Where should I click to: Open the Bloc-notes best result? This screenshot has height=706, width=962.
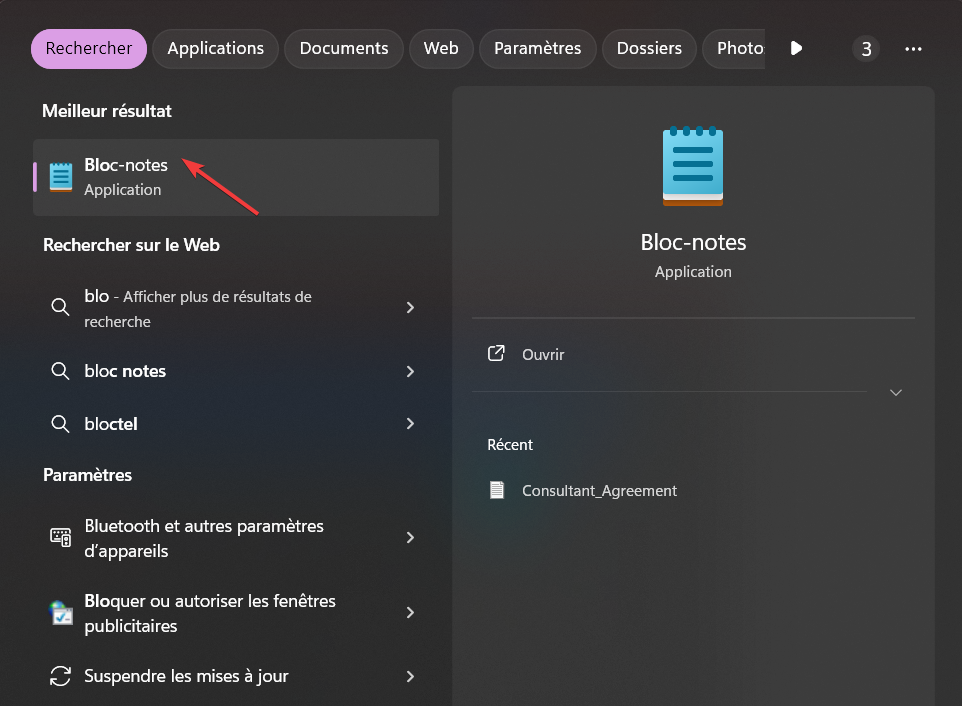(x=236, y=177)
